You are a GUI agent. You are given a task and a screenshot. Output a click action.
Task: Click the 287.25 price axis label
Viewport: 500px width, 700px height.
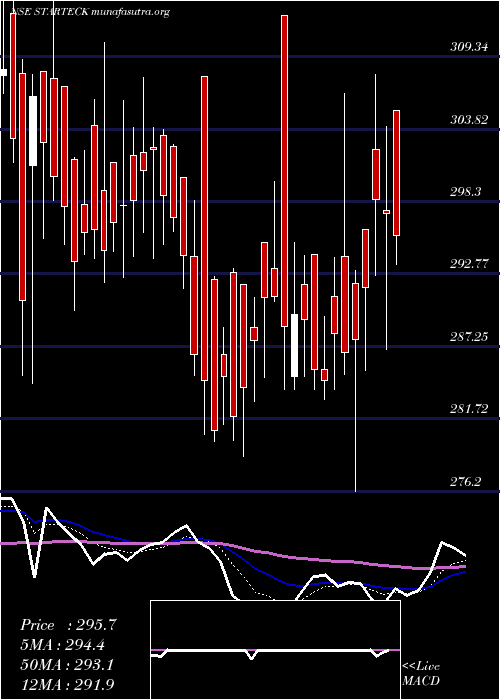[x=469, y=337]
